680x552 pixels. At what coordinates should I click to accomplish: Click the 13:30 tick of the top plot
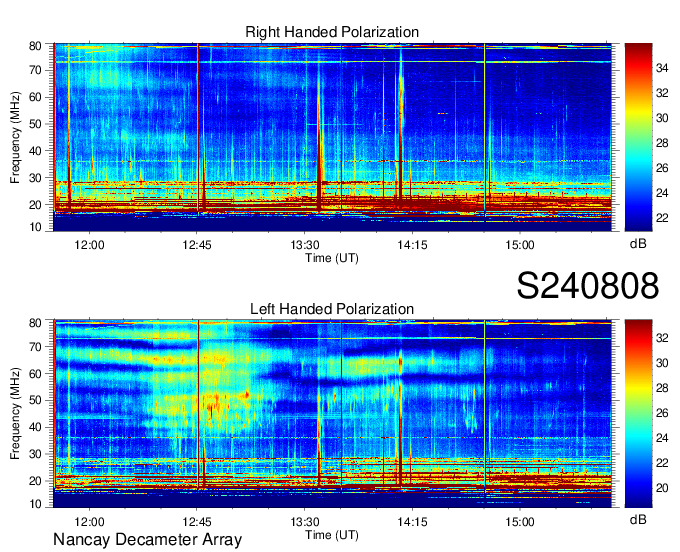305,245
